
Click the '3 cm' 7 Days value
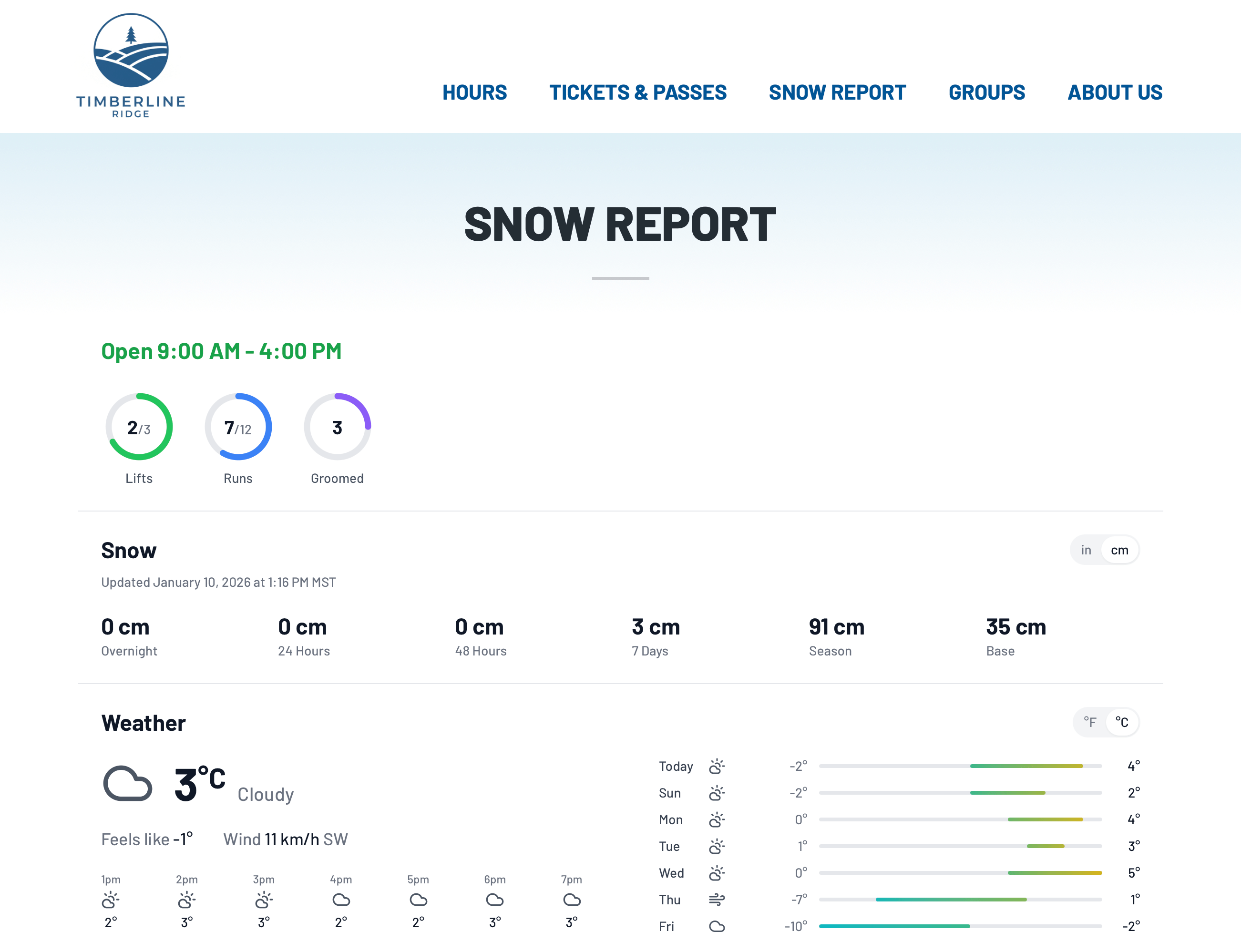click(656, 627)
